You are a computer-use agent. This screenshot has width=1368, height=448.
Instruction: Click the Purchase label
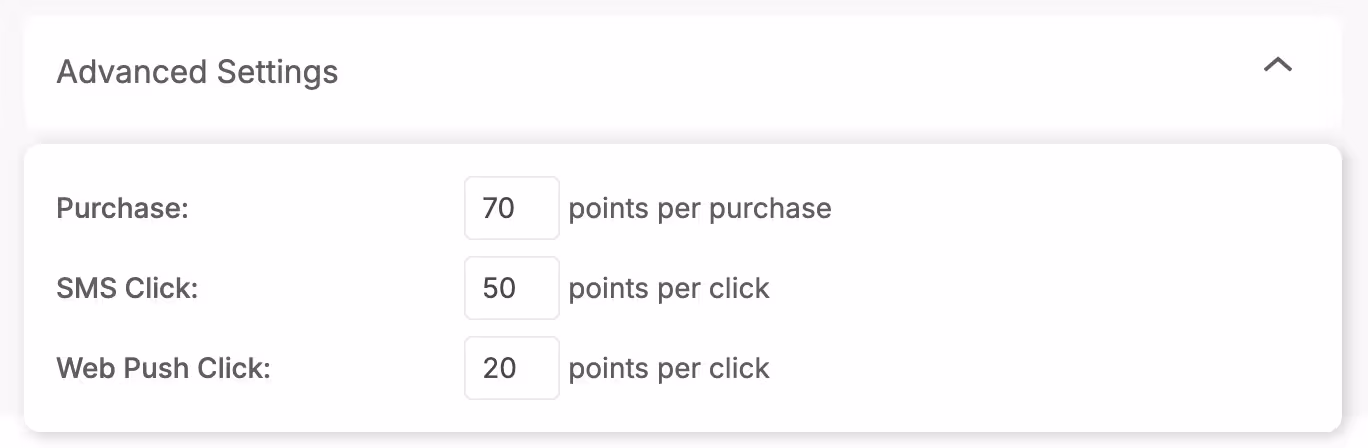[x=123, y=208]
